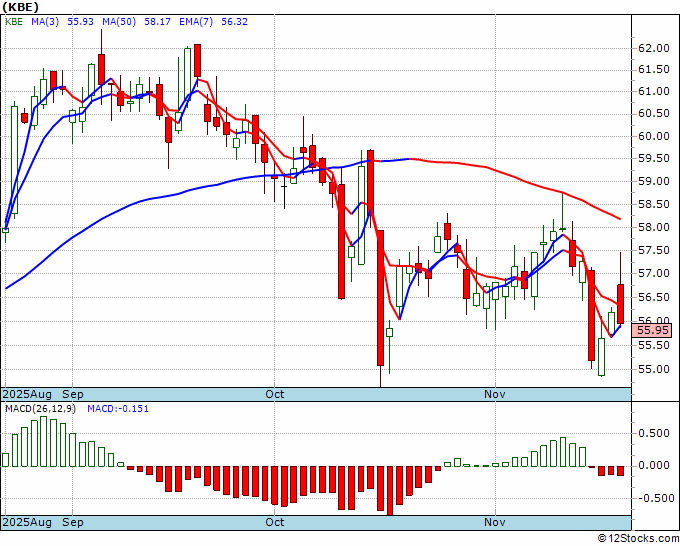Click the 56.50 price axis label
Viewport: 680px width, 546px height.
[x=654, y=297]
